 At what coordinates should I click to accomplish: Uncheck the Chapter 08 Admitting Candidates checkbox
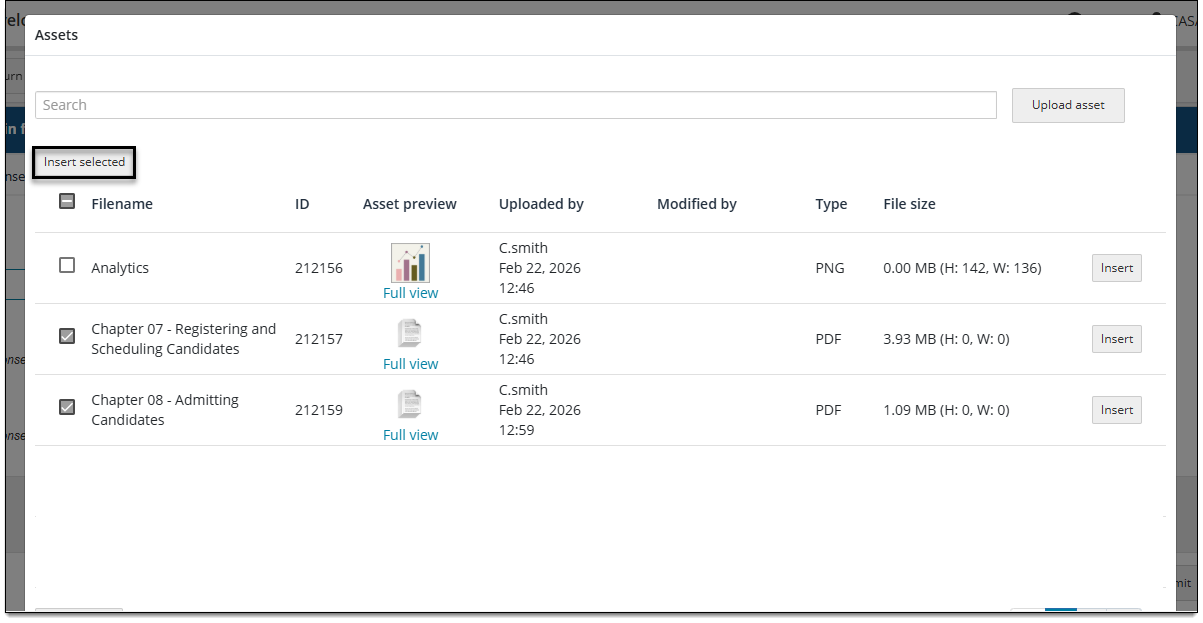[x=67, y=407]
